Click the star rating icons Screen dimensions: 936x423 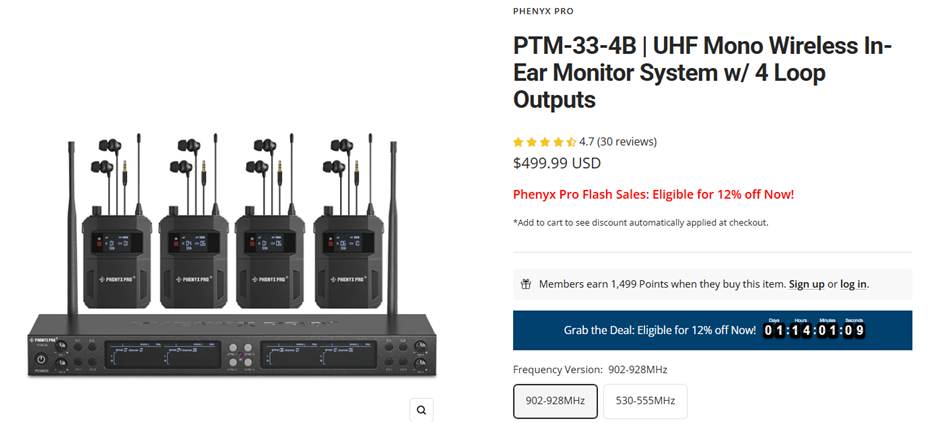click(x=544, y=142)
